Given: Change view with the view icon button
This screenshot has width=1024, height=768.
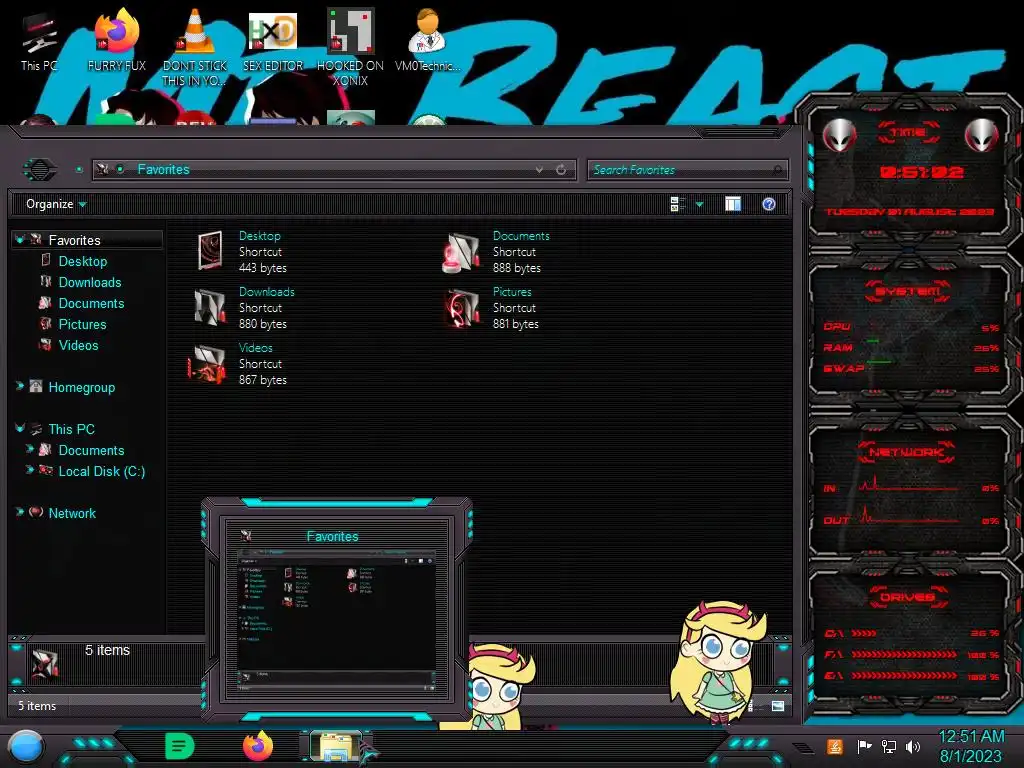Looking at the screenshot, I should [x=678, y=204].
